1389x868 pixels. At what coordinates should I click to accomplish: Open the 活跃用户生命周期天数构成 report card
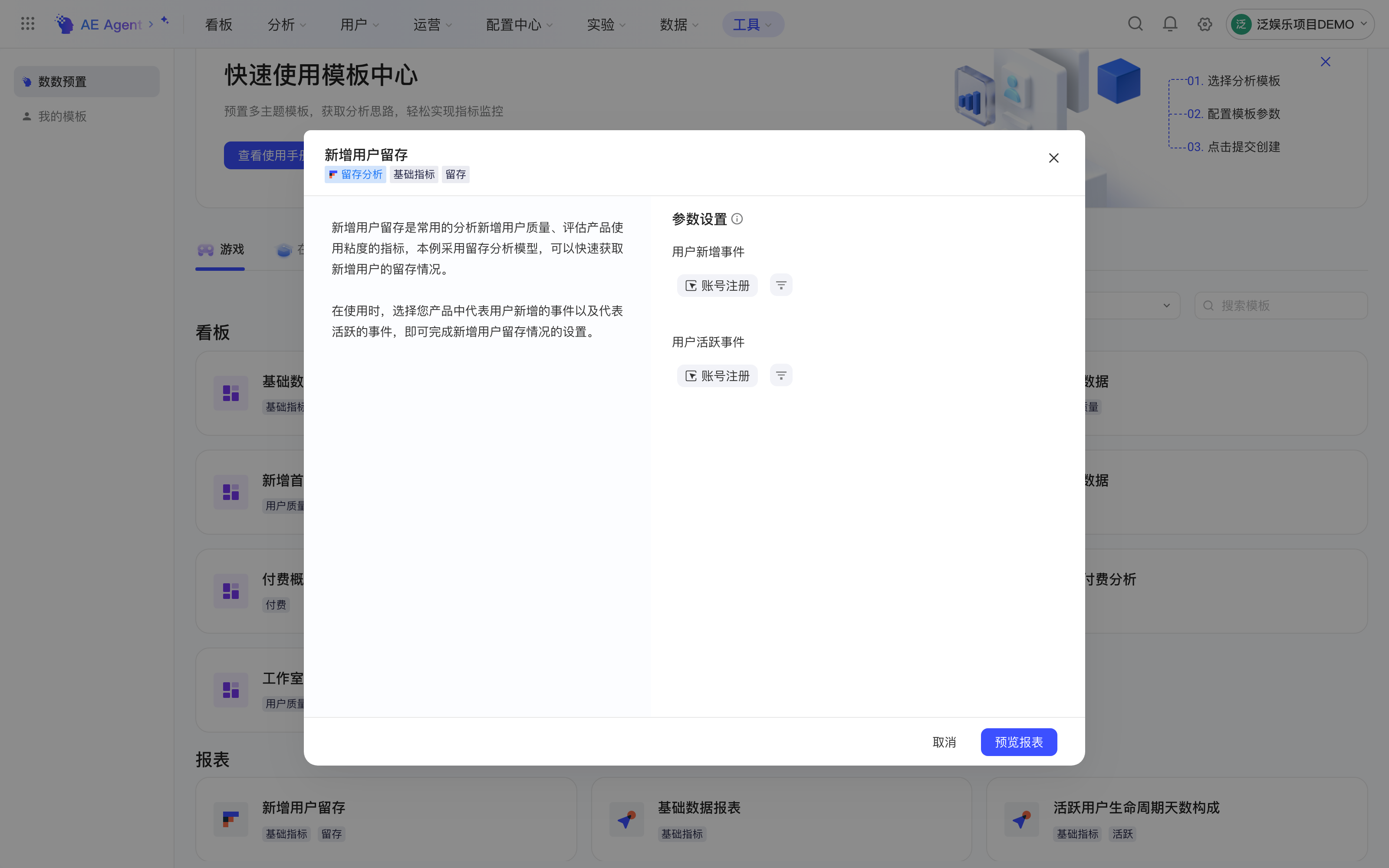click(1177, 819)
